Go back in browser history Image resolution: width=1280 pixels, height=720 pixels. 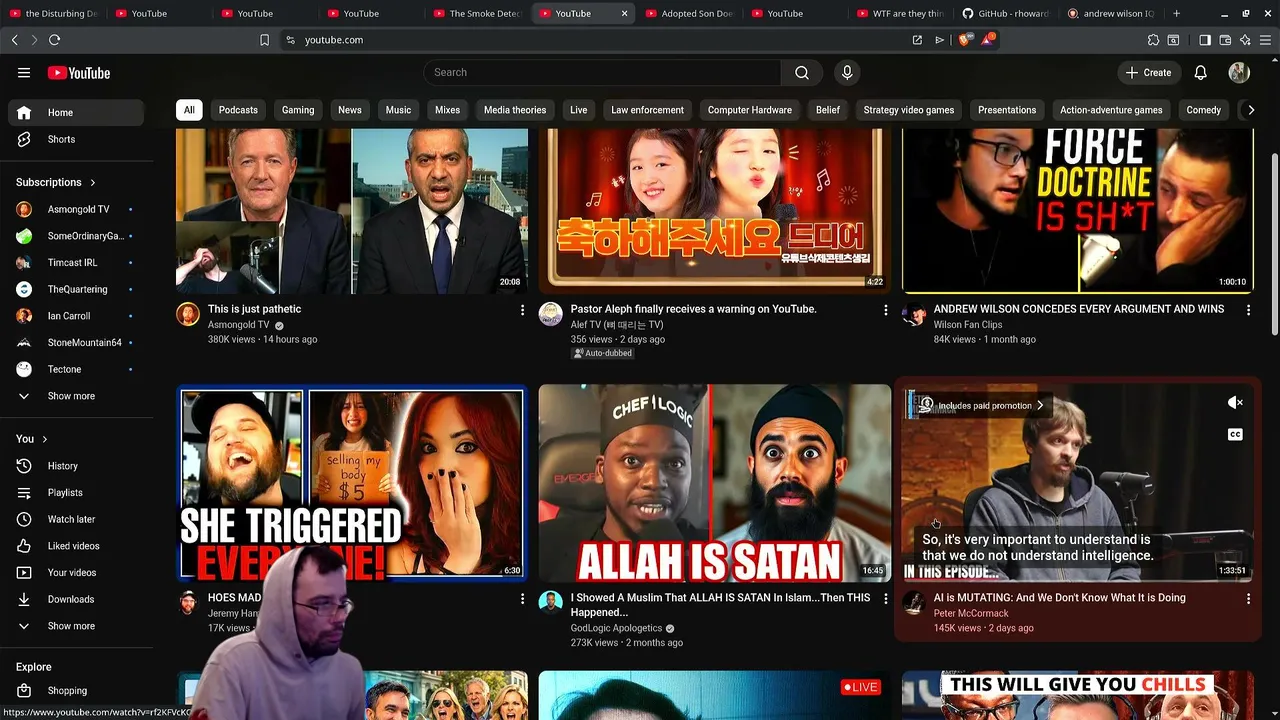(x=14, y=40)
